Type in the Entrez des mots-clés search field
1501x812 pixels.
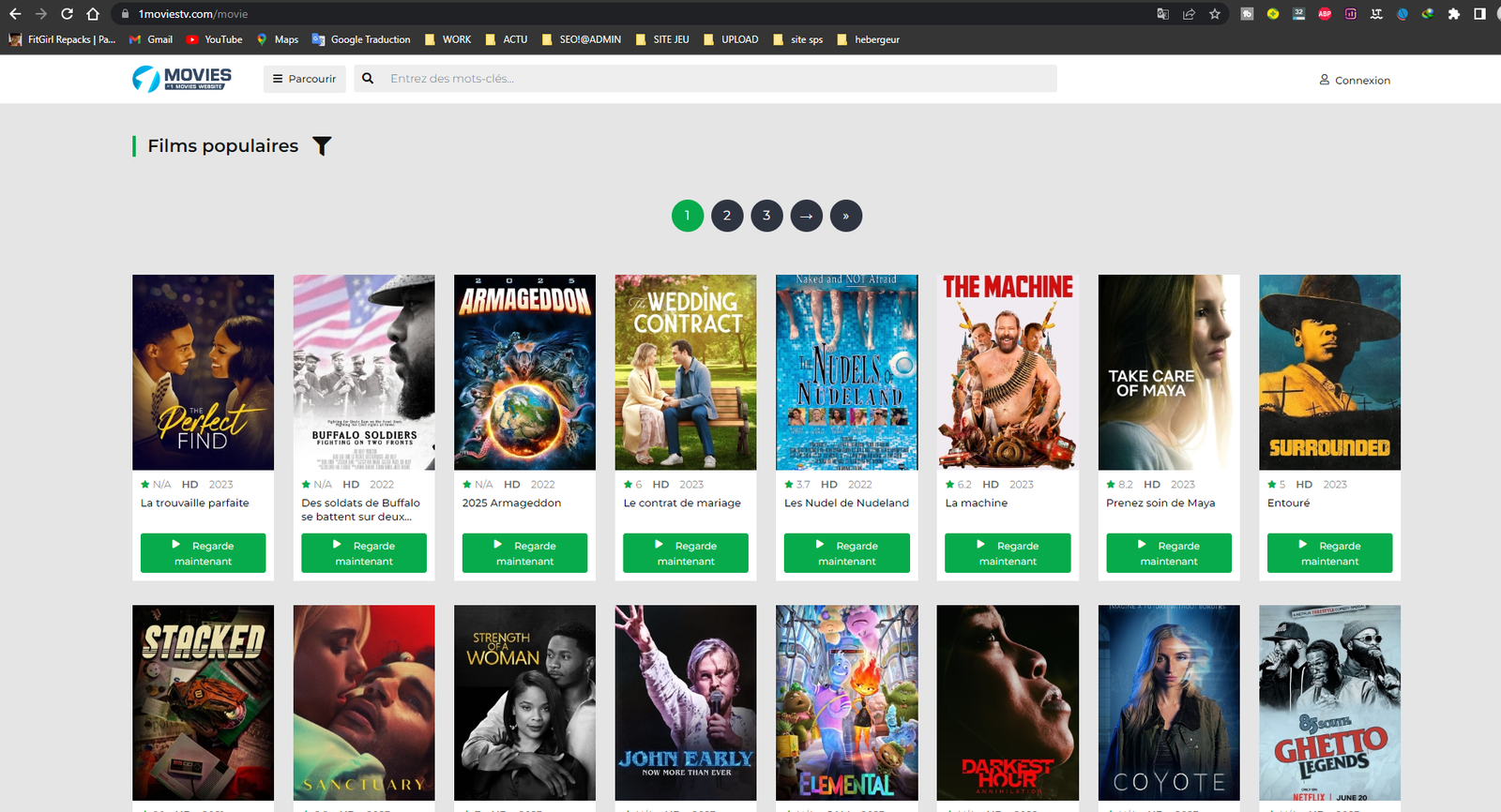coord(718,79)
